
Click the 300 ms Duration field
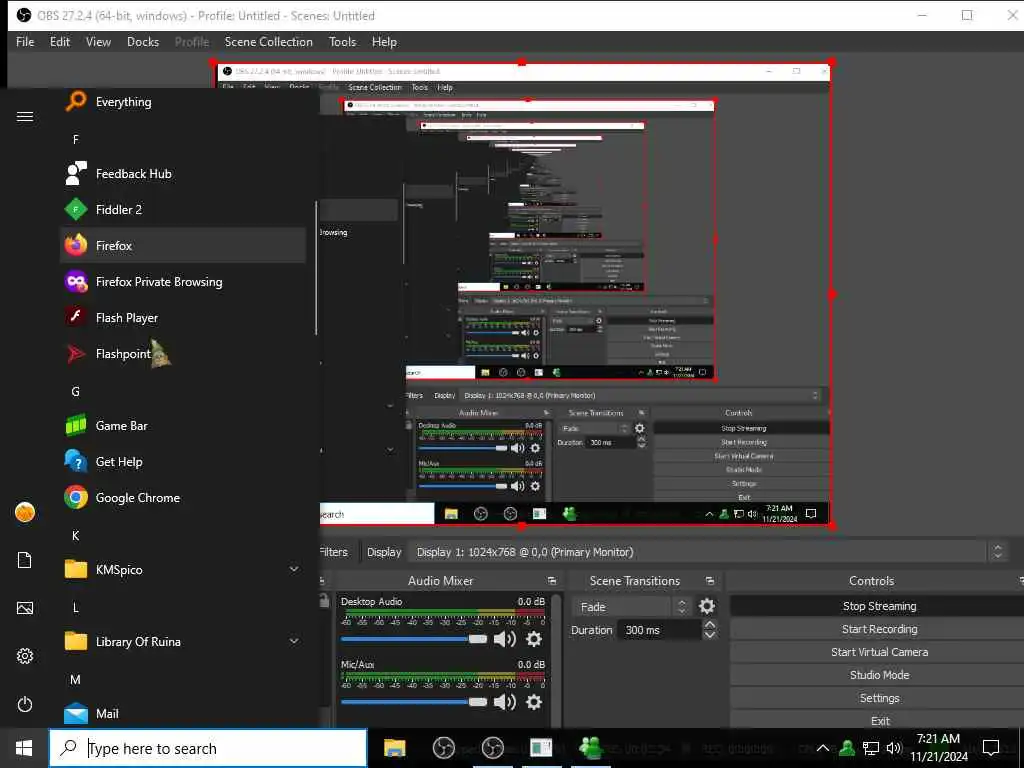pos(659,630)
